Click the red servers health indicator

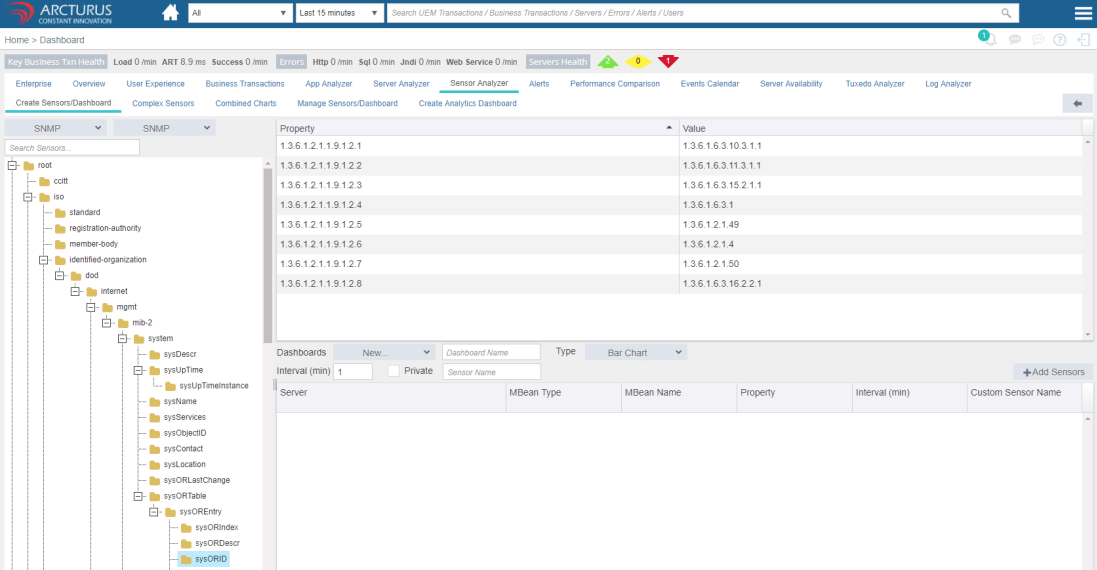click(x=668, y=62)
